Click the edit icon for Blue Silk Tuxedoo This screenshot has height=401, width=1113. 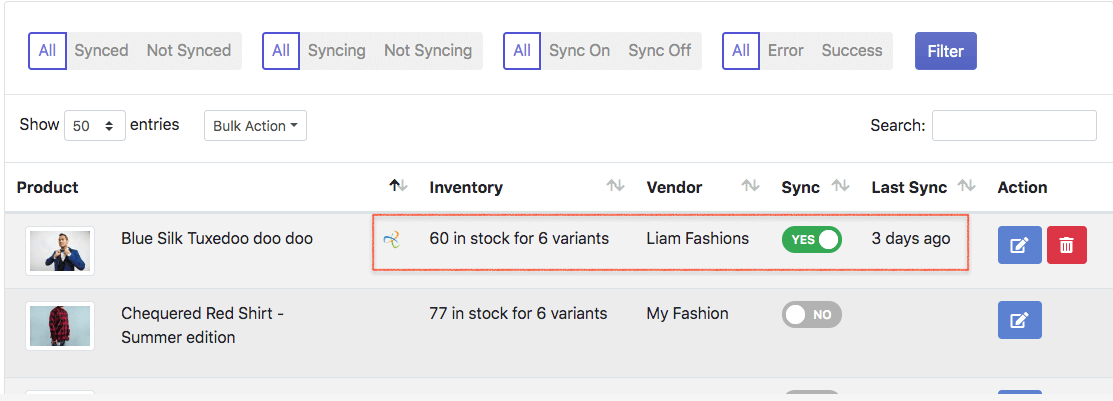[x=1019, y=245]
